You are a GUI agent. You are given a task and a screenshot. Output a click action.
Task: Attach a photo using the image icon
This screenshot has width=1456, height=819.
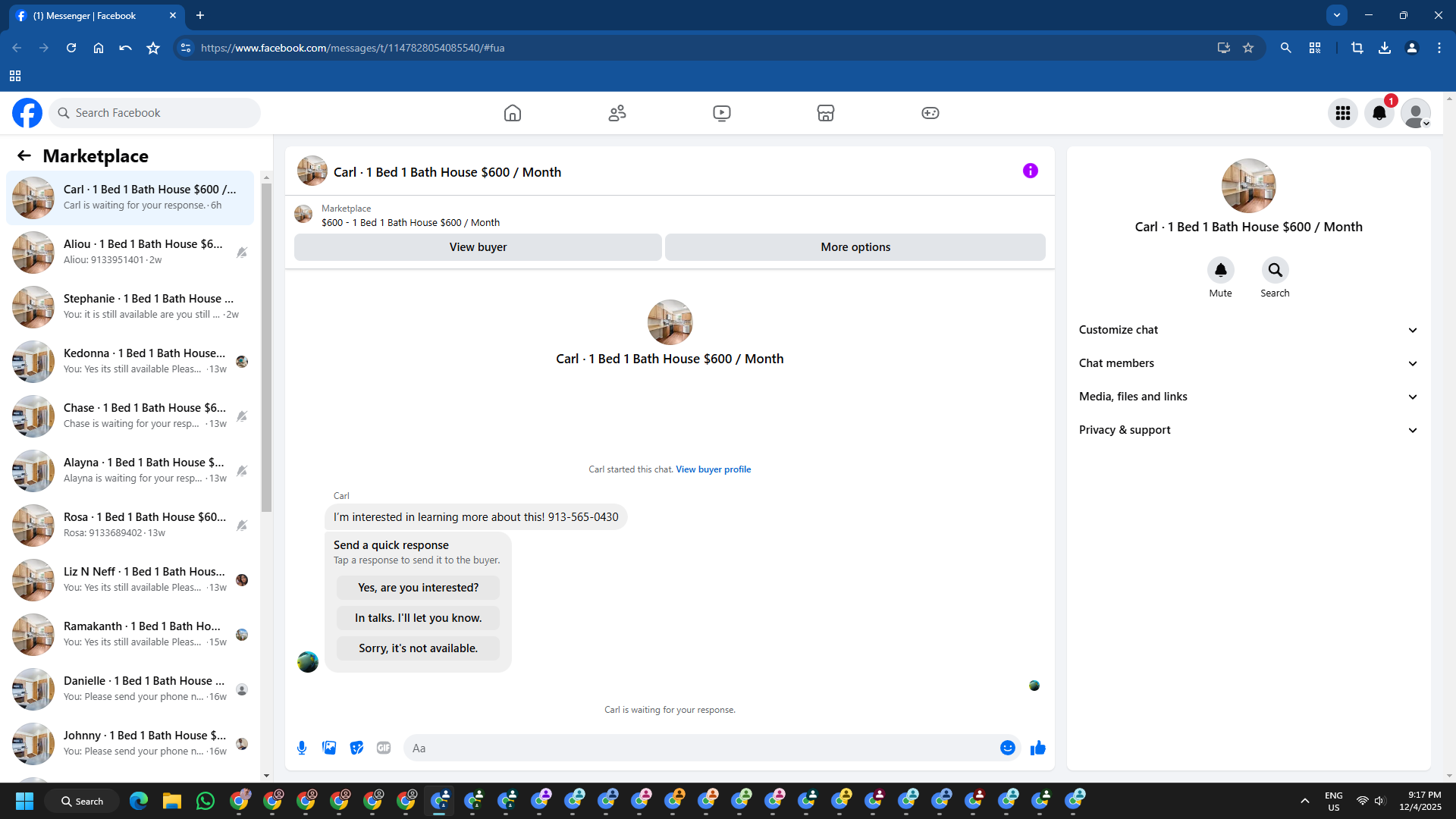pyautogui.click(x=329, y=748)
